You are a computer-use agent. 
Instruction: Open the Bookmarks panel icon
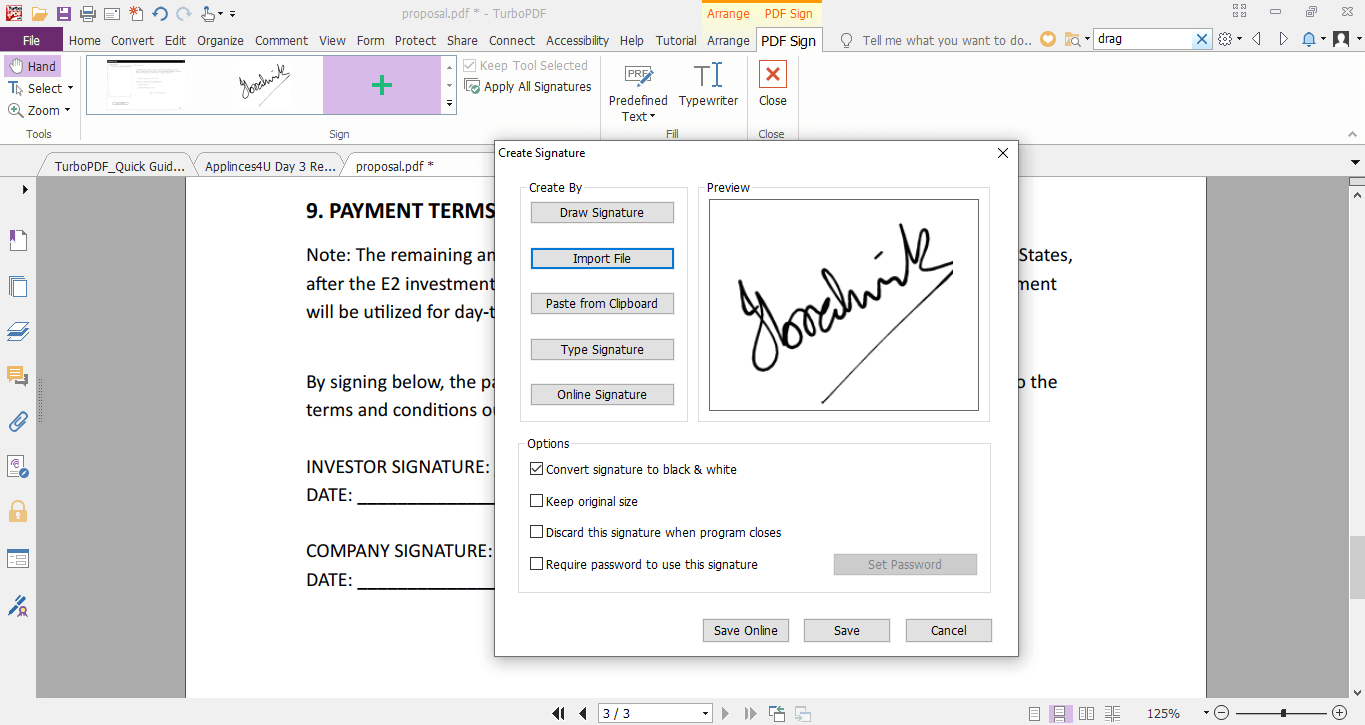17,240
